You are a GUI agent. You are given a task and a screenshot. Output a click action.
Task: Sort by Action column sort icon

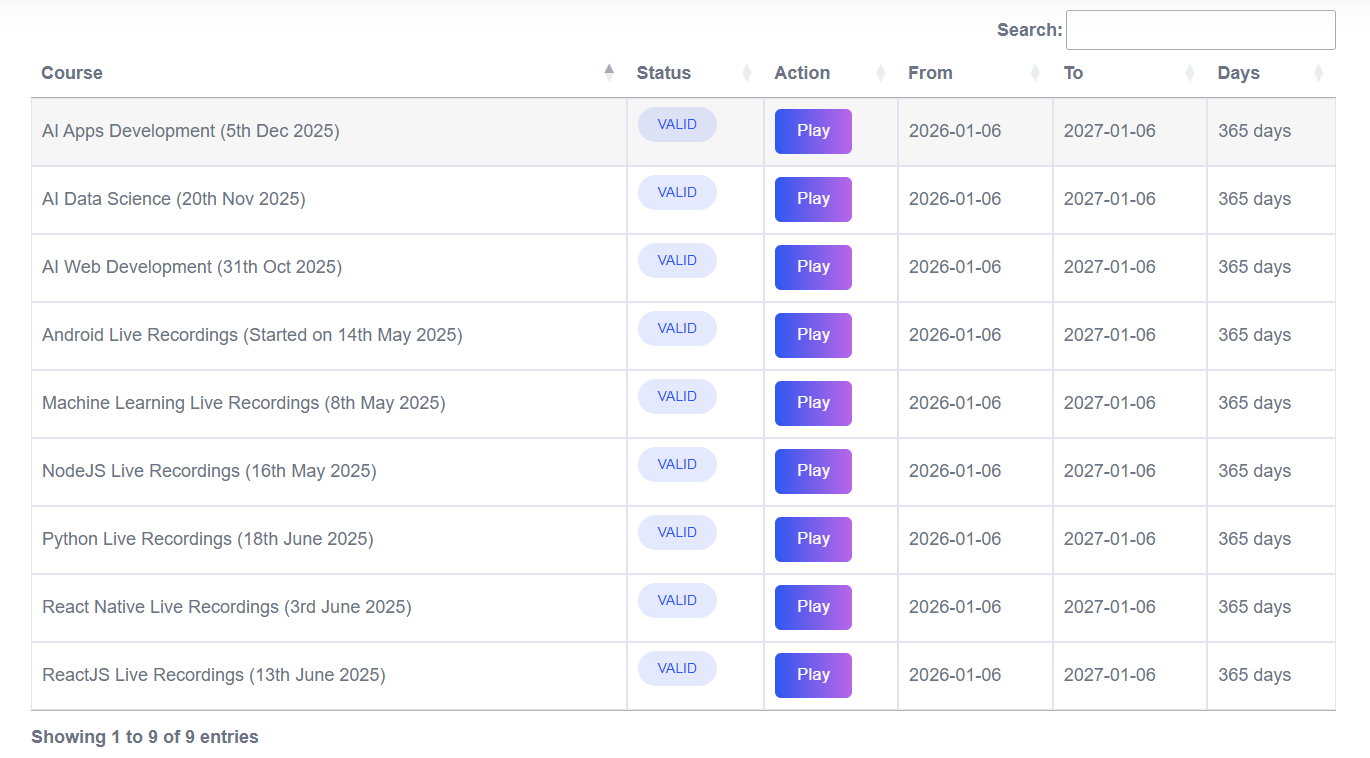881,73
